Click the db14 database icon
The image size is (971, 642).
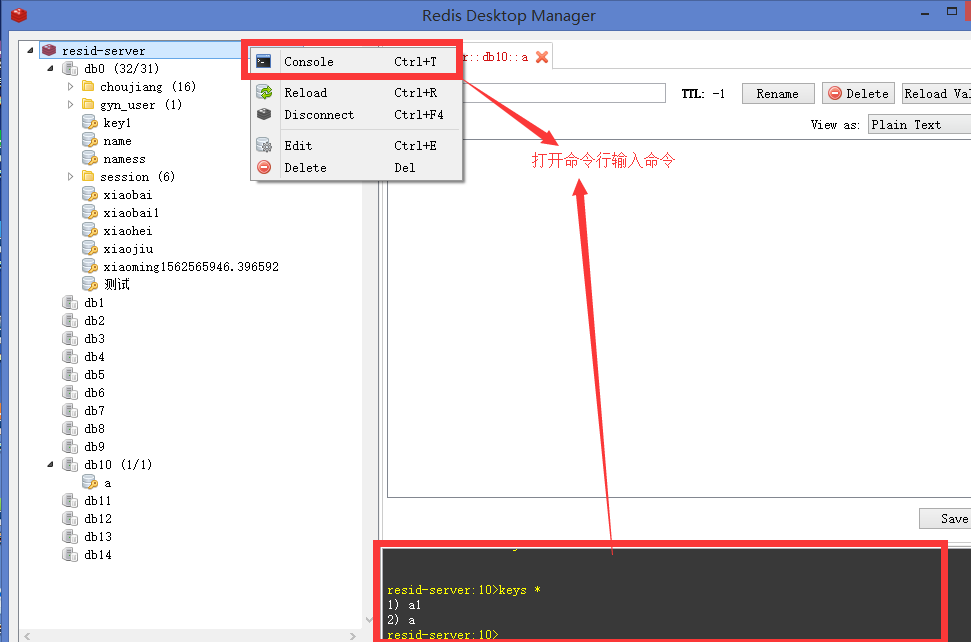click(x=70, y=554)
